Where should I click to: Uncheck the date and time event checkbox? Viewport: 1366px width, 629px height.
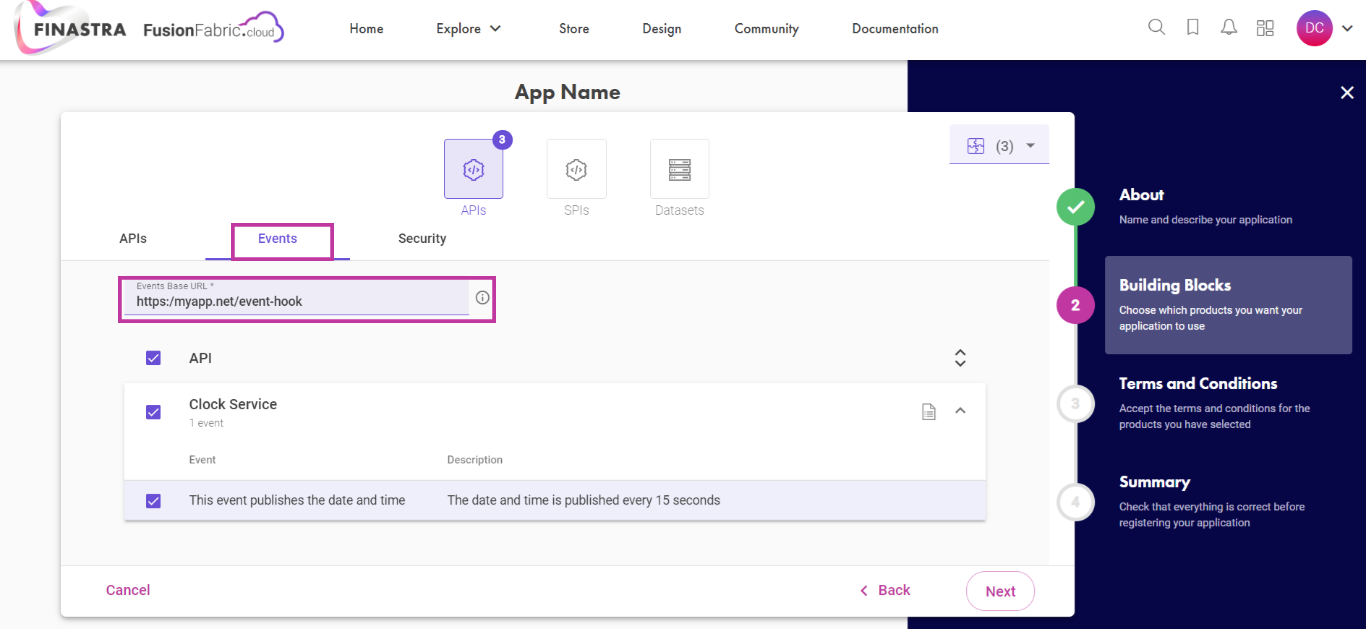coord(153,500)
